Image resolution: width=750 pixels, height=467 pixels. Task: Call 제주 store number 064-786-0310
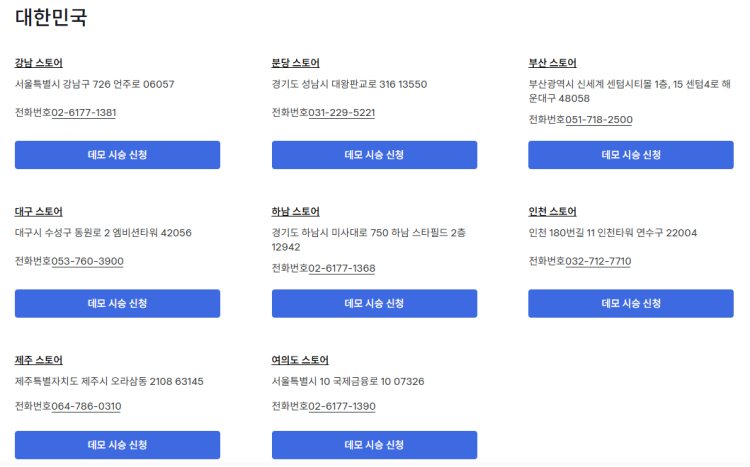pyautogui.click(x=86, y=407)
